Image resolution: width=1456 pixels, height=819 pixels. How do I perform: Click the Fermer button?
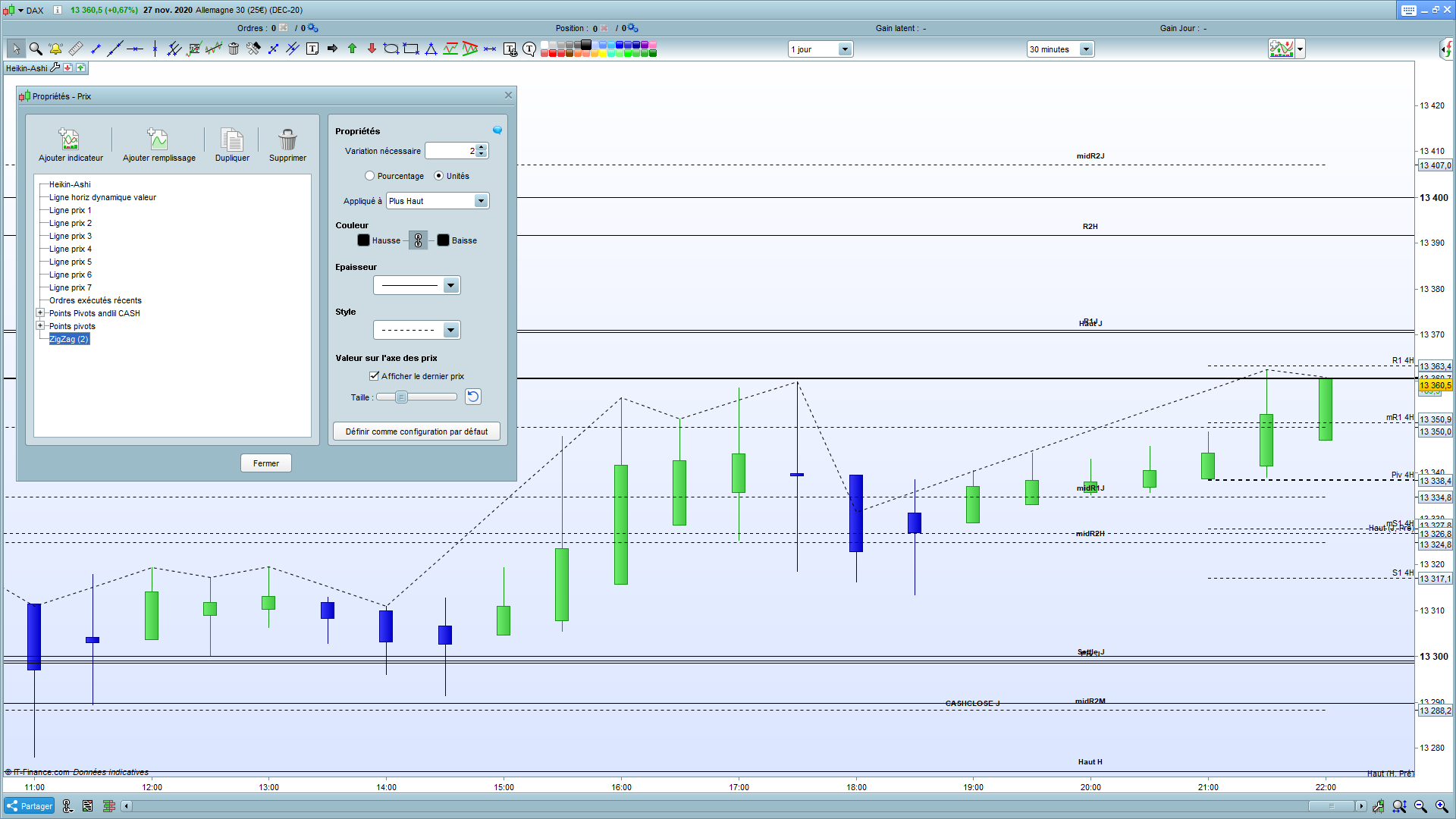click(x=265, y=463)
